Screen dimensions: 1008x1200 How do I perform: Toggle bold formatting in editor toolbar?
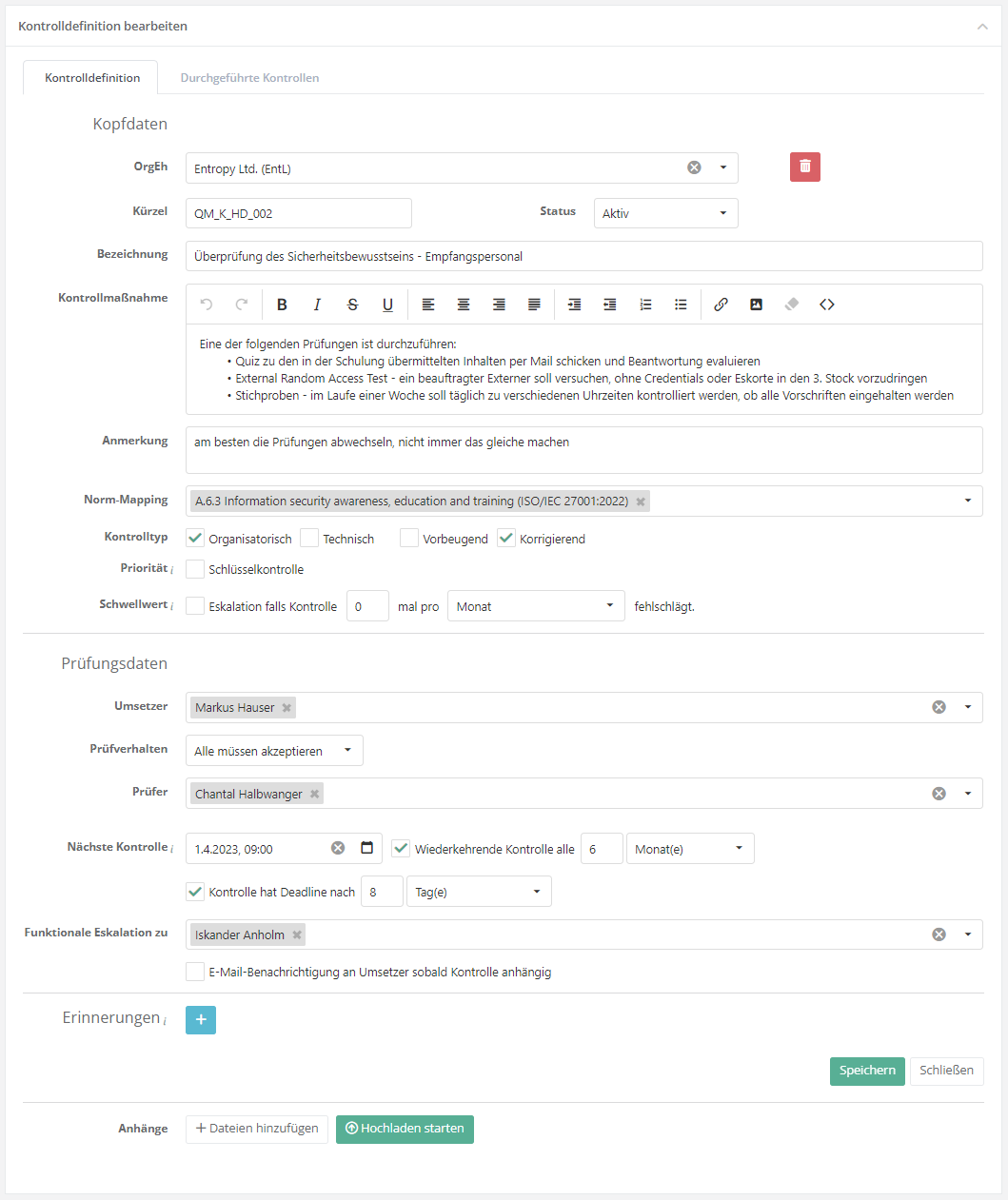pos(282,305)
